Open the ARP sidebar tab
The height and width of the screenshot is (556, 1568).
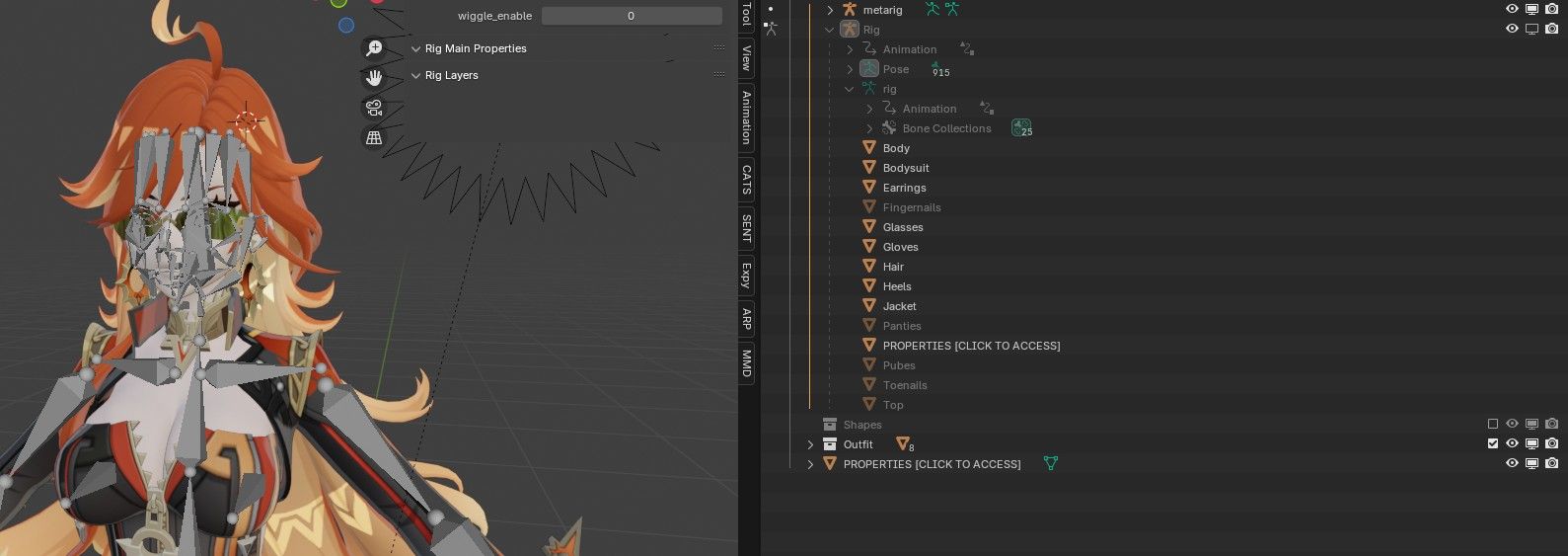click(747, 319)
